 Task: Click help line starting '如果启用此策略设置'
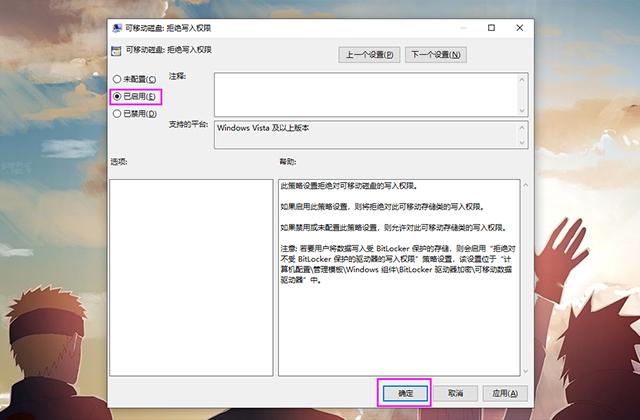pos(383,207)
